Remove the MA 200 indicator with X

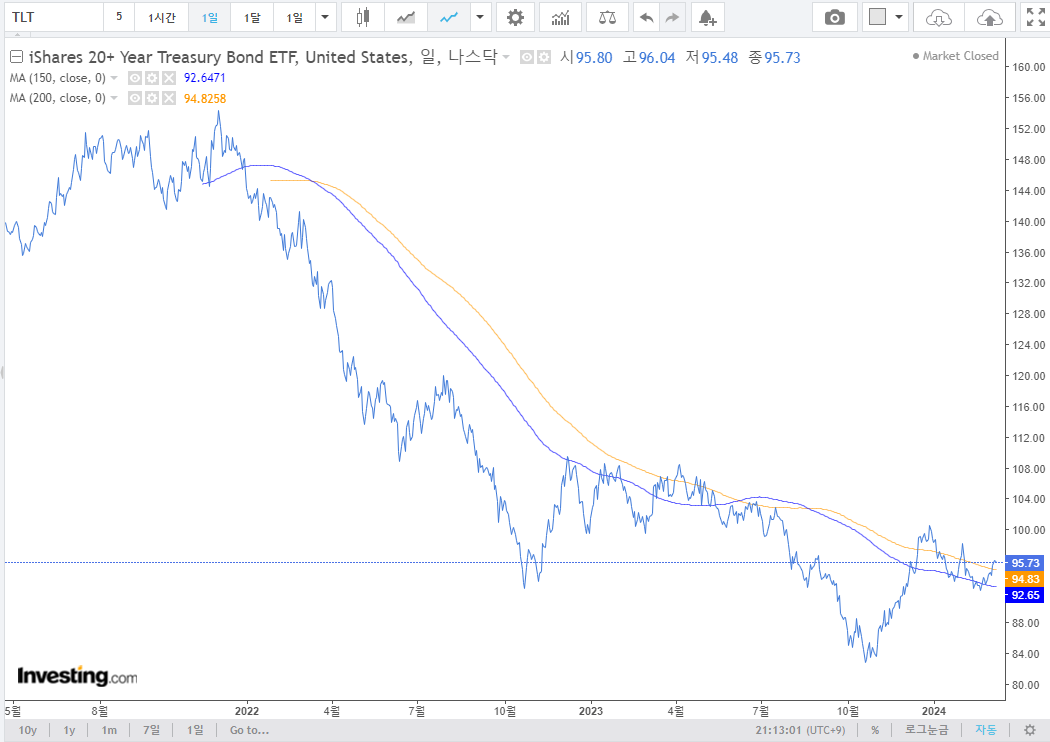tap(169, 98)
